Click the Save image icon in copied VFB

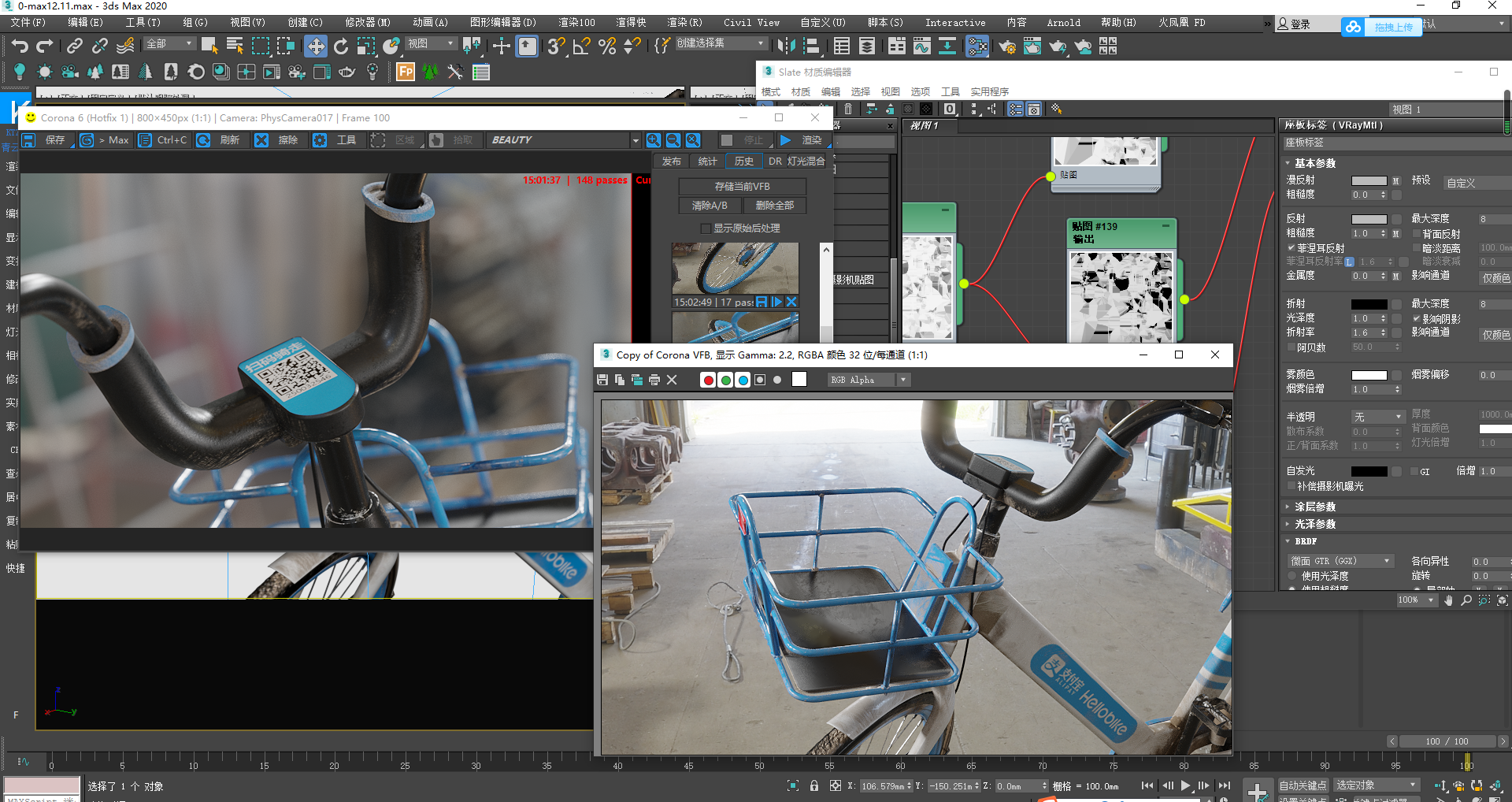pos(602,380)
